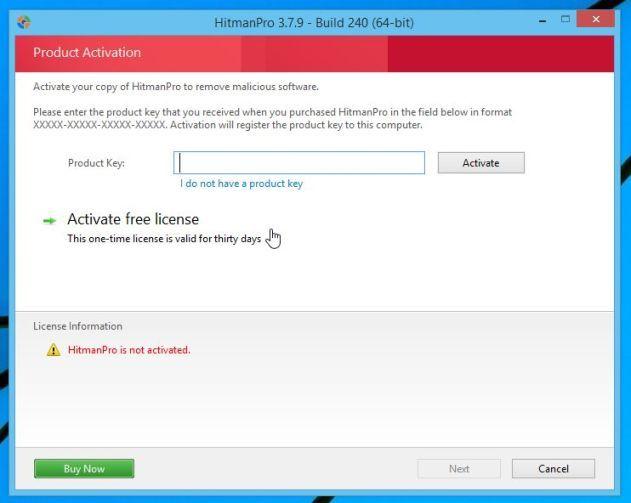Click the greyed-out Next button
The image size is (631, 503).
tap(459, 468)
